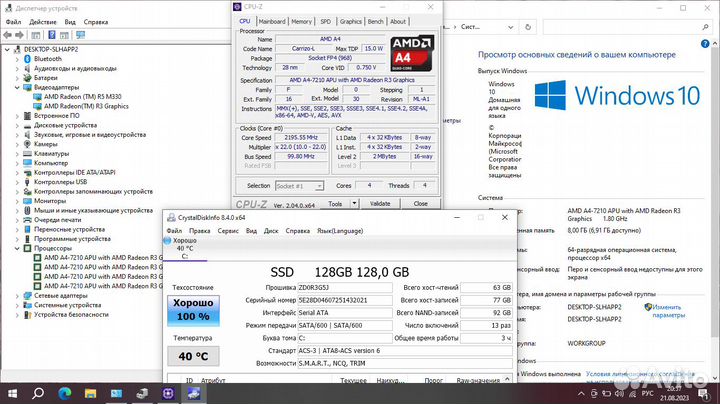Expand the Дисковые устройства category
Image resolution: width=720 pixels, height=404 pixels.
pos(17,125)
